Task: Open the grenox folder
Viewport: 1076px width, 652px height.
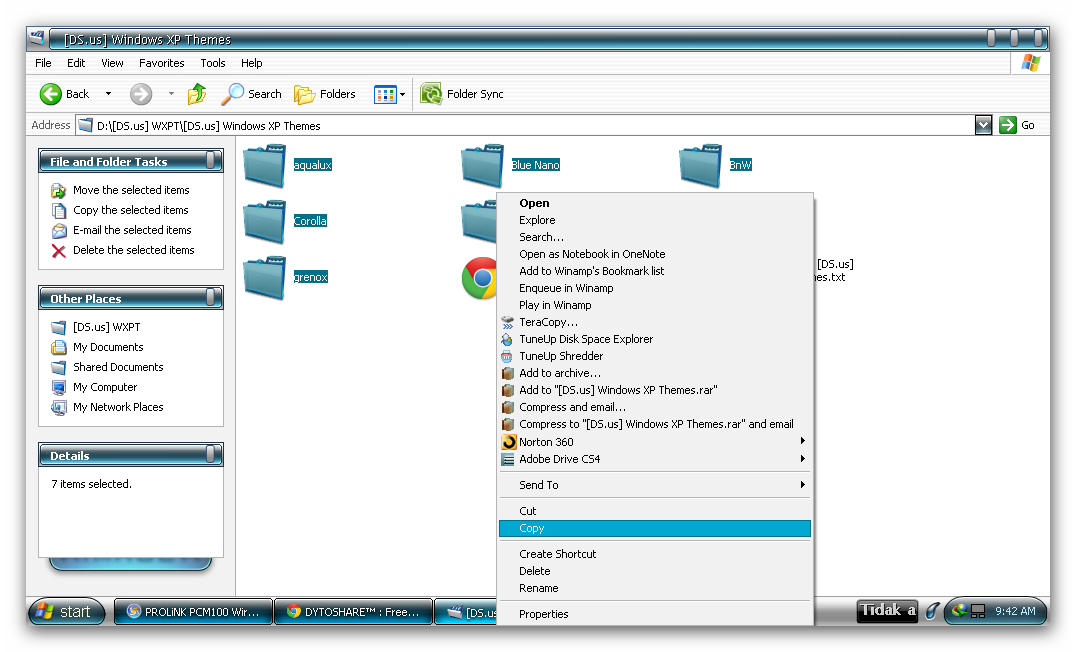Action: point(264,276)
